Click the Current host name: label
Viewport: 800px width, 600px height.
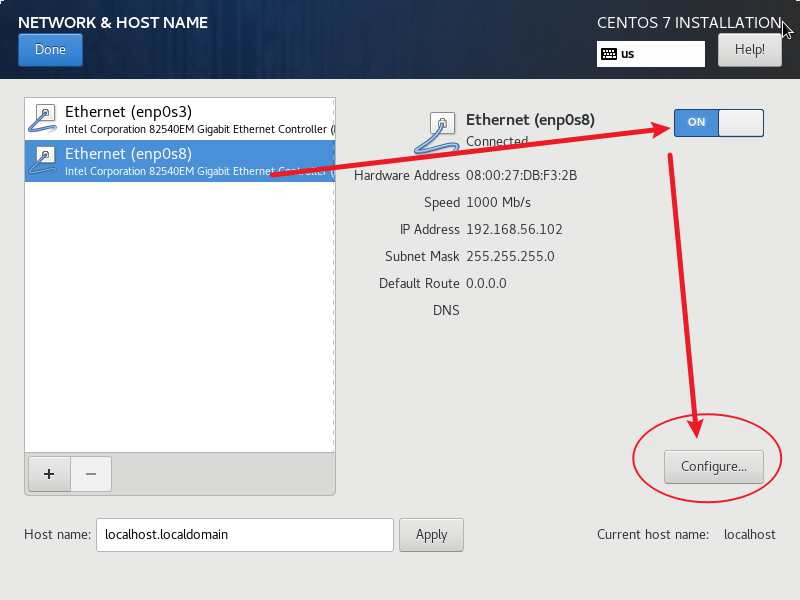click(x=653, y=535)
